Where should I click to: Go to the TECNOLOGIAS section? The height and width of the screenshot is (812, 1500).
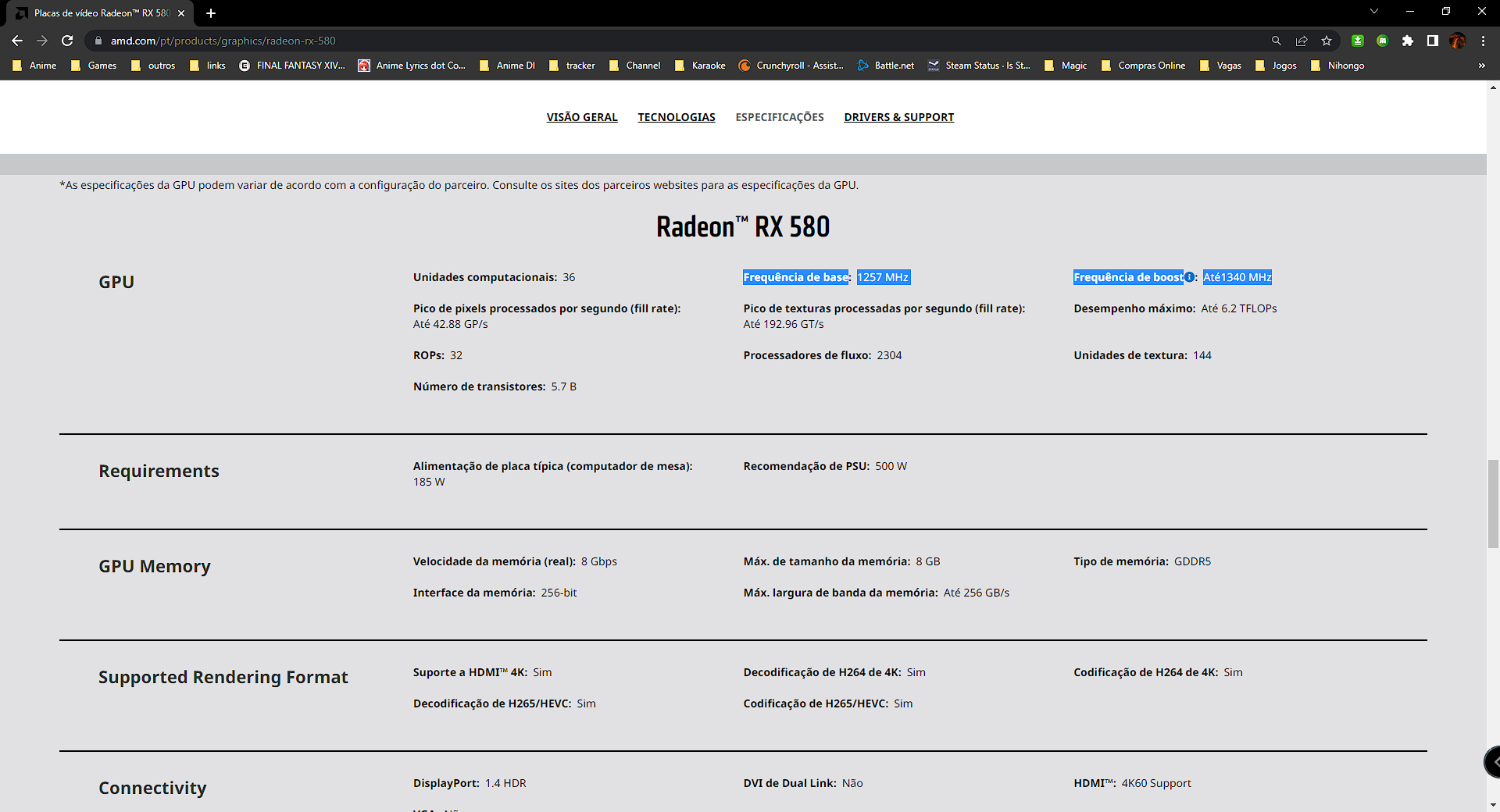[677, 117]
